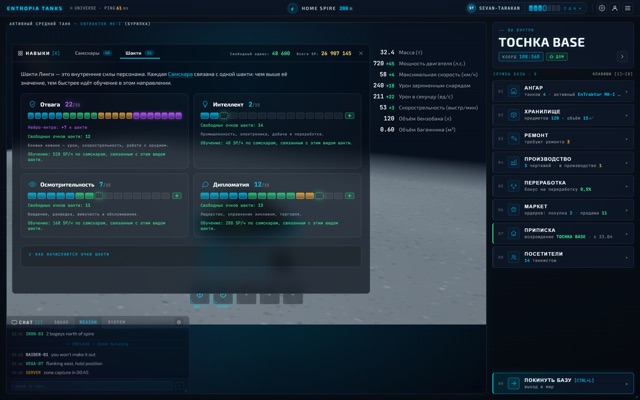Select the first hotbar slot below the panel
The height and width of the screenshot is (400, 640).
click(200, 297)
